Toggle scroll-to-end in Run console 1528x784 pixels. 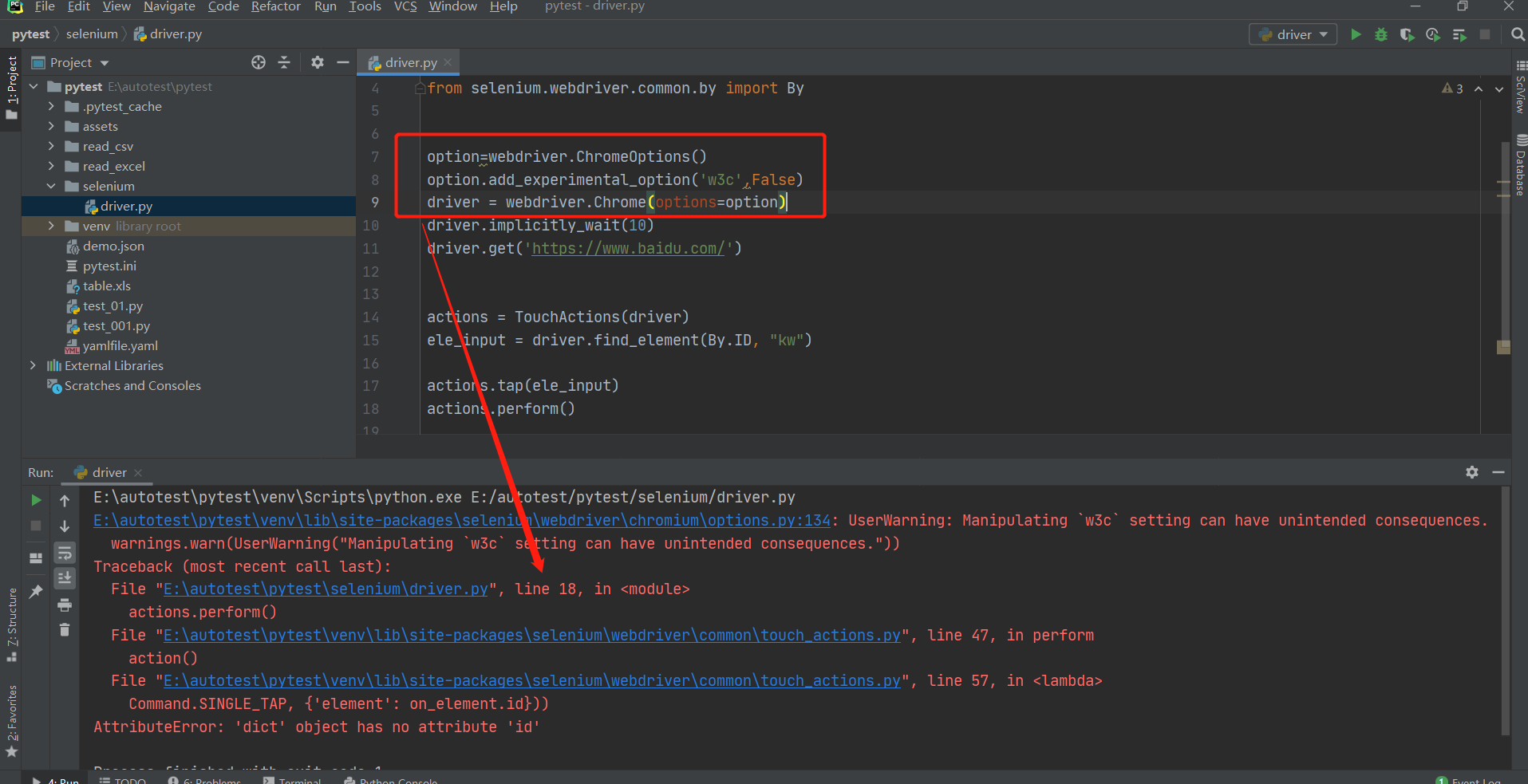click(65, 578)
